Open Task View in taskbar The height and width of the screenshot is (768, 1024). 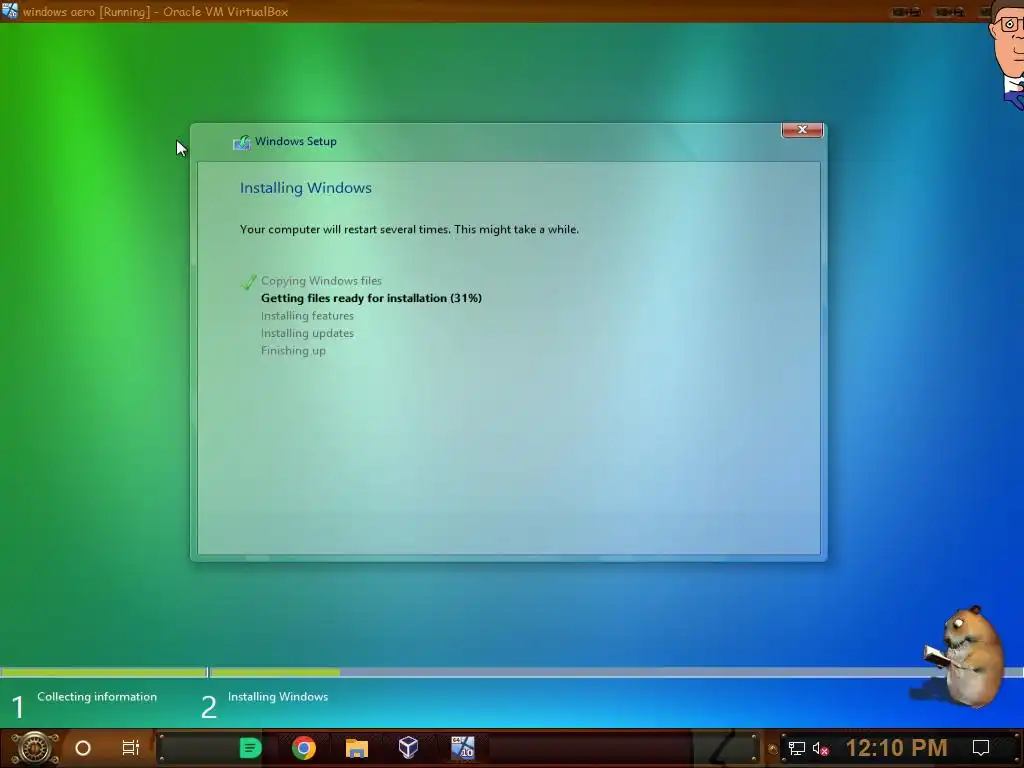coord(131,748)
